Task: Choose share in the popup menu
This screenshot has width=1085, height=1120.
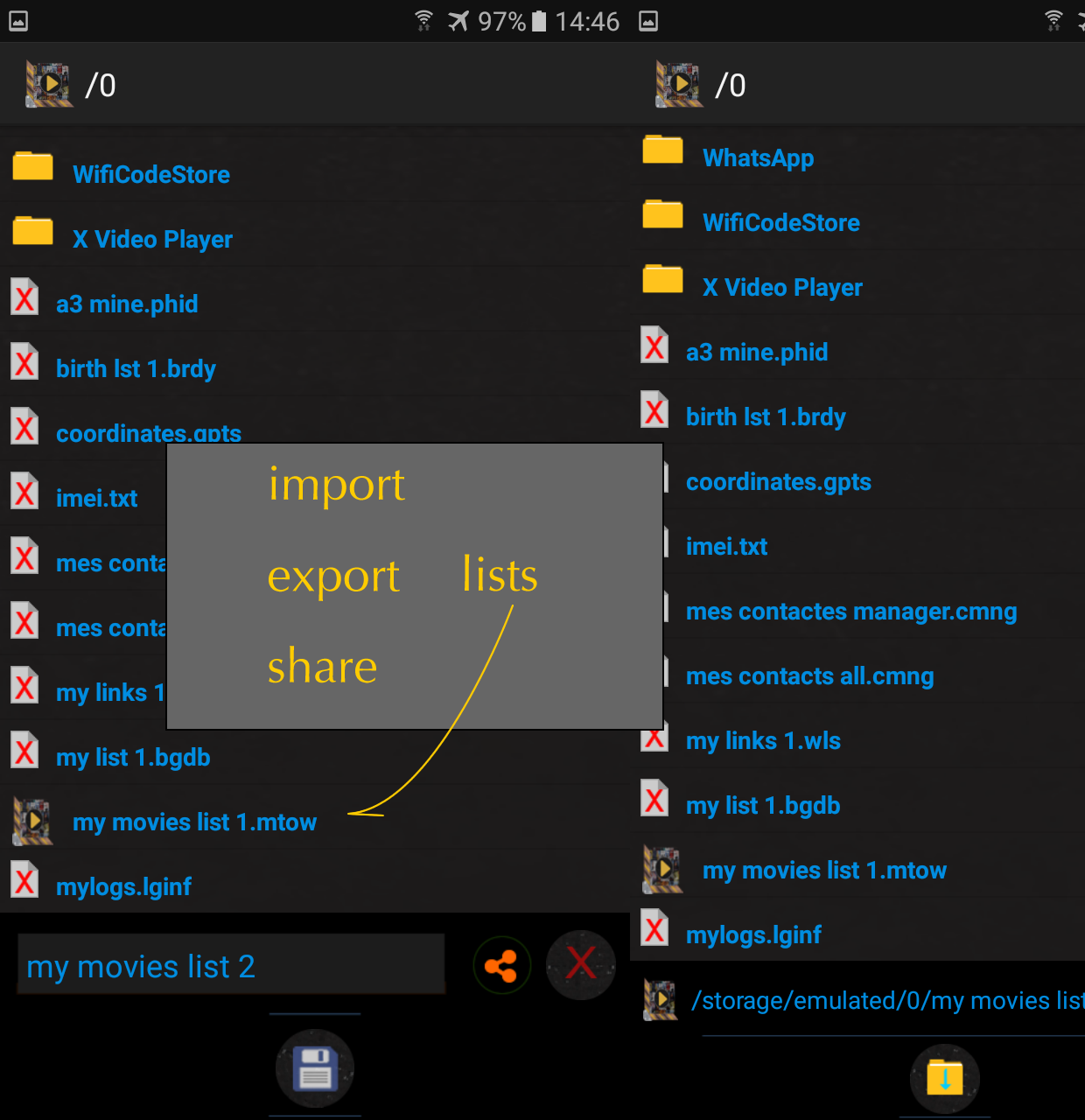Action: [322, 667]
